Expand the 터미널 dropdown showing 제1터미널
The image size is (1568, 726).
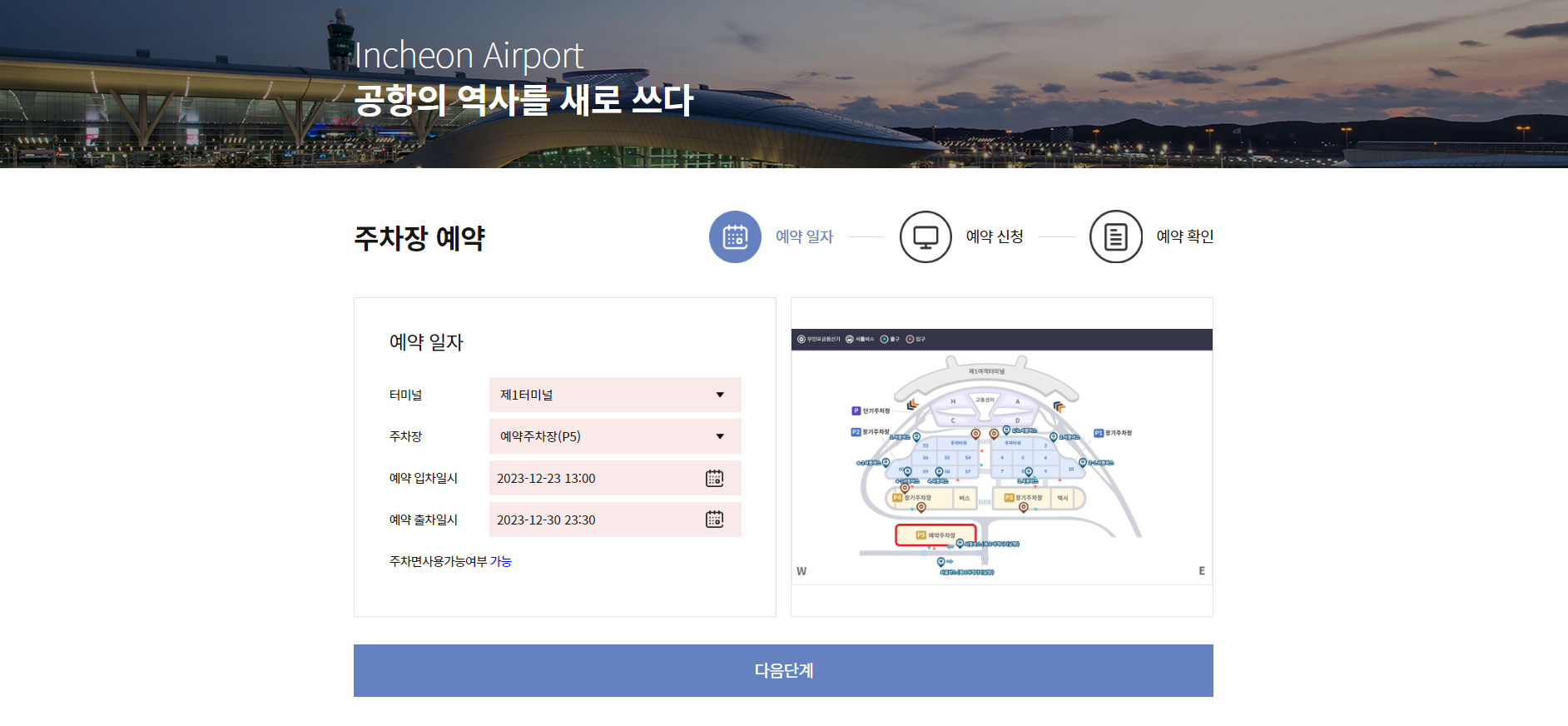click(615, 395)
